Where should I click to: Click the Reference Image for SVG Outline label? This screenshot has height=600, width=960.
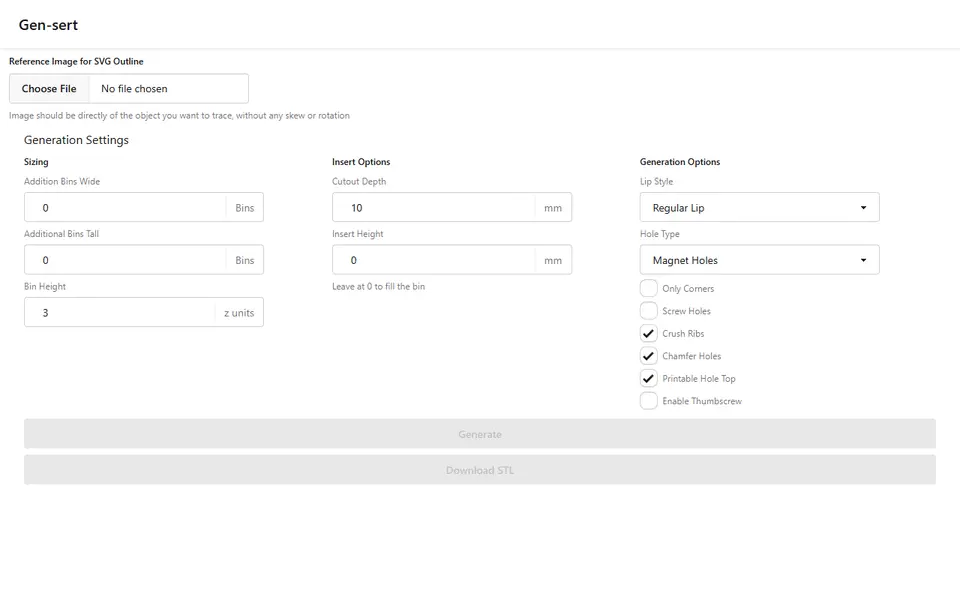point(77,62)
